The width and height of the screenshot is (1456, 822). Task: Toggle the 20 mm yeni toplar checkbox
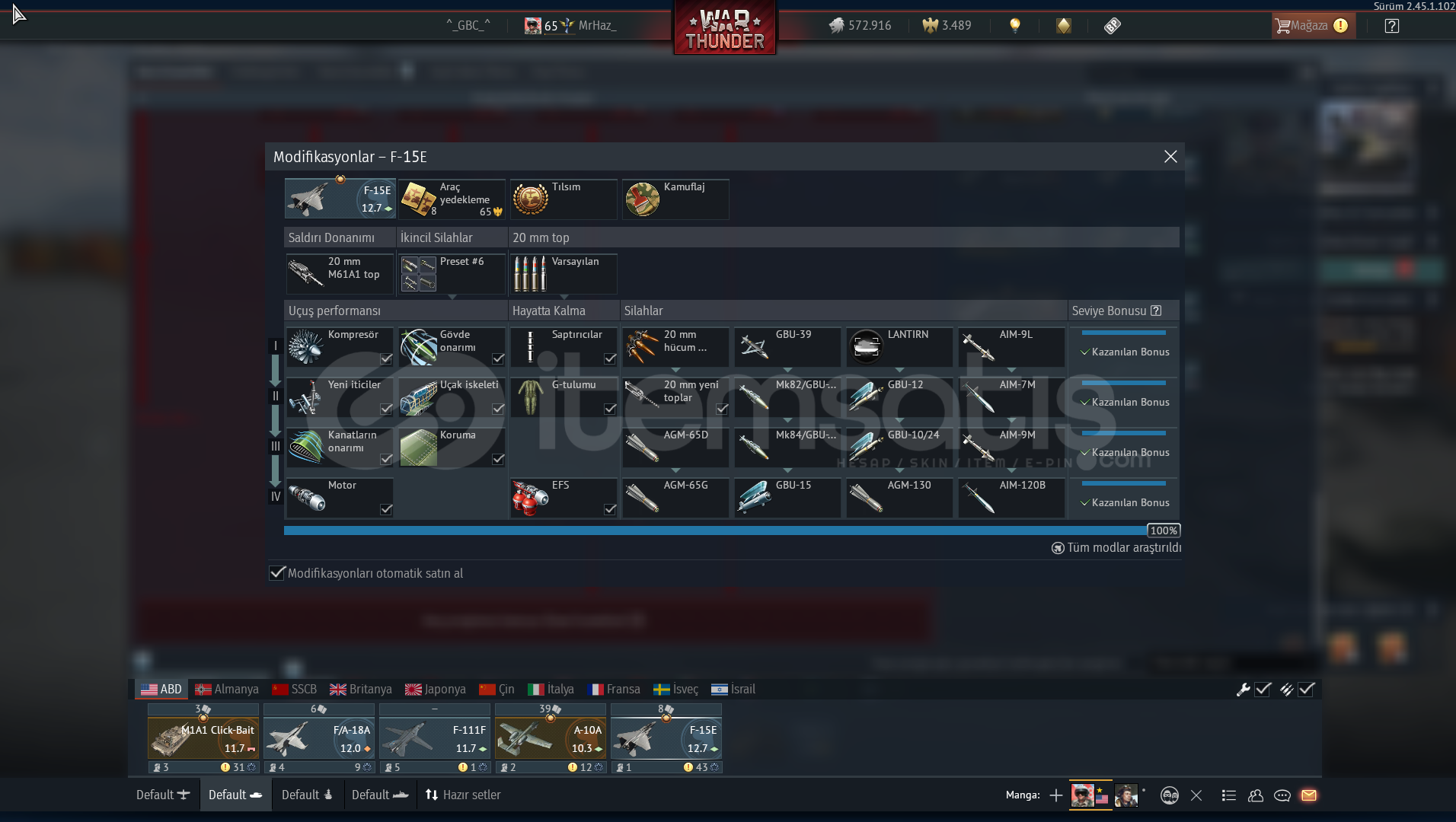click(x=722, y=409)
